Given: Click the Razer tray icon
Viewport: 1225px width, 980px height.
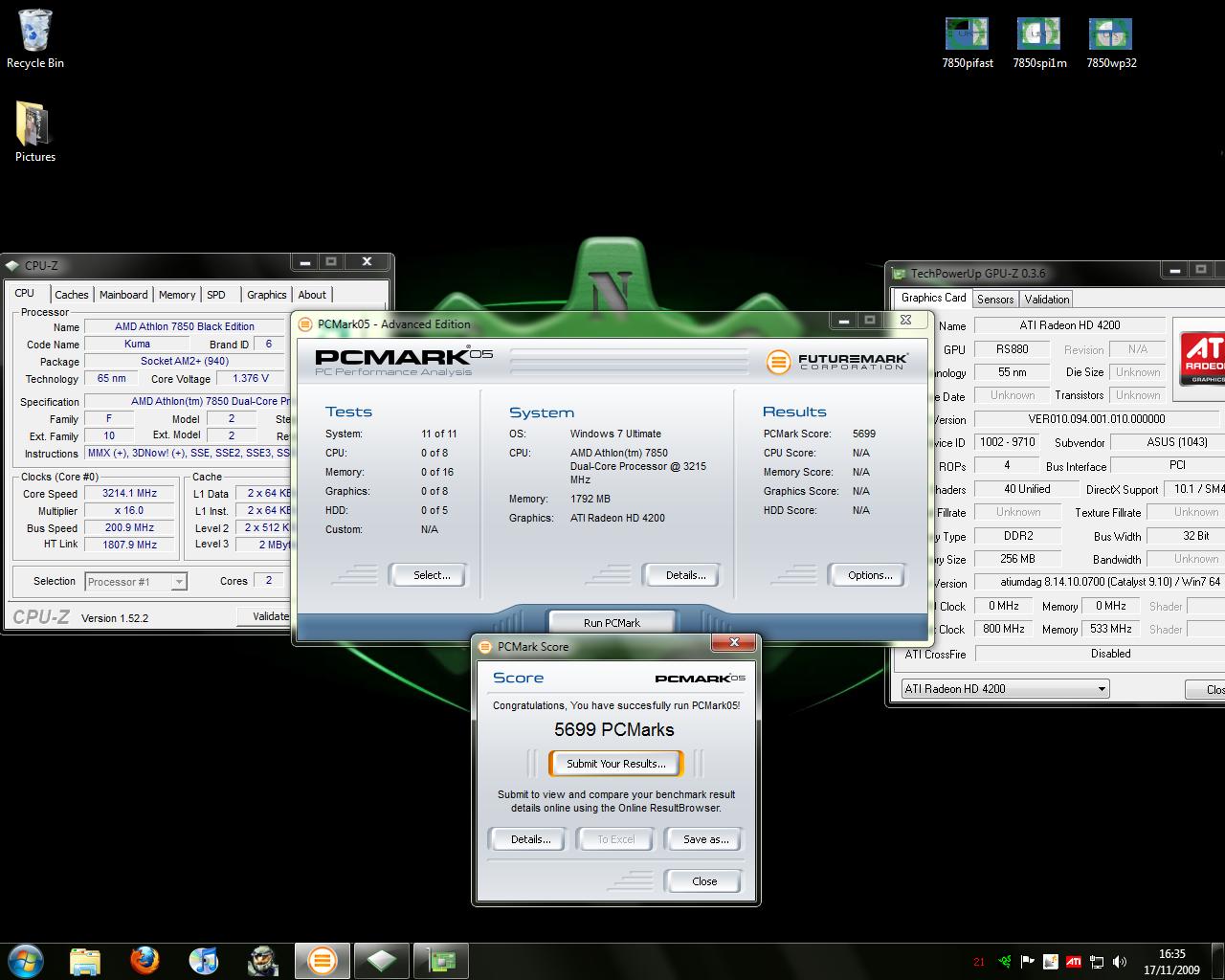Looking at the screenshot, I should coord(1005,962).
